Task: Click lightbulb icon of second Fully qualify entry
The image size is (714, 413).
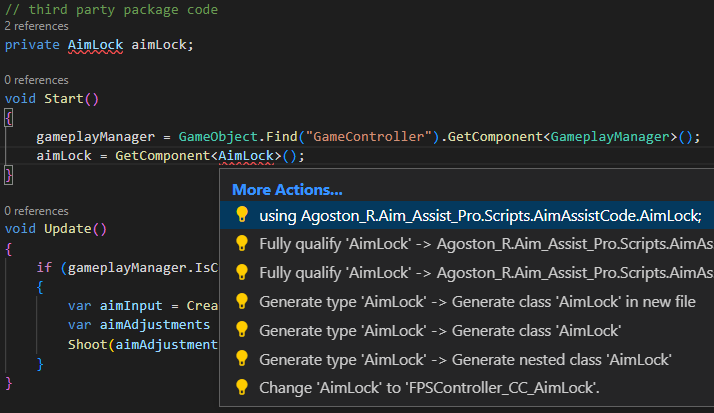Action: tap(242, 272)
